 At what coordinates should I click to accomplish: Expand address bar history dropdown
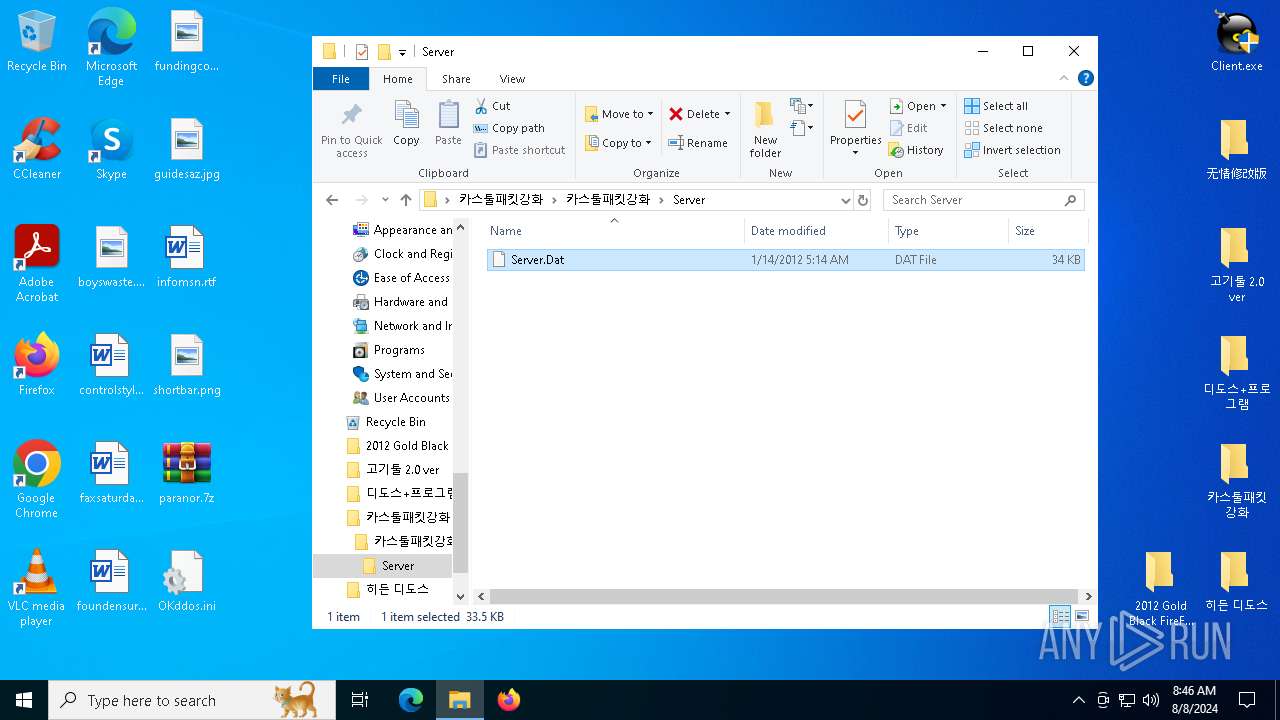[x=845, y=200]
